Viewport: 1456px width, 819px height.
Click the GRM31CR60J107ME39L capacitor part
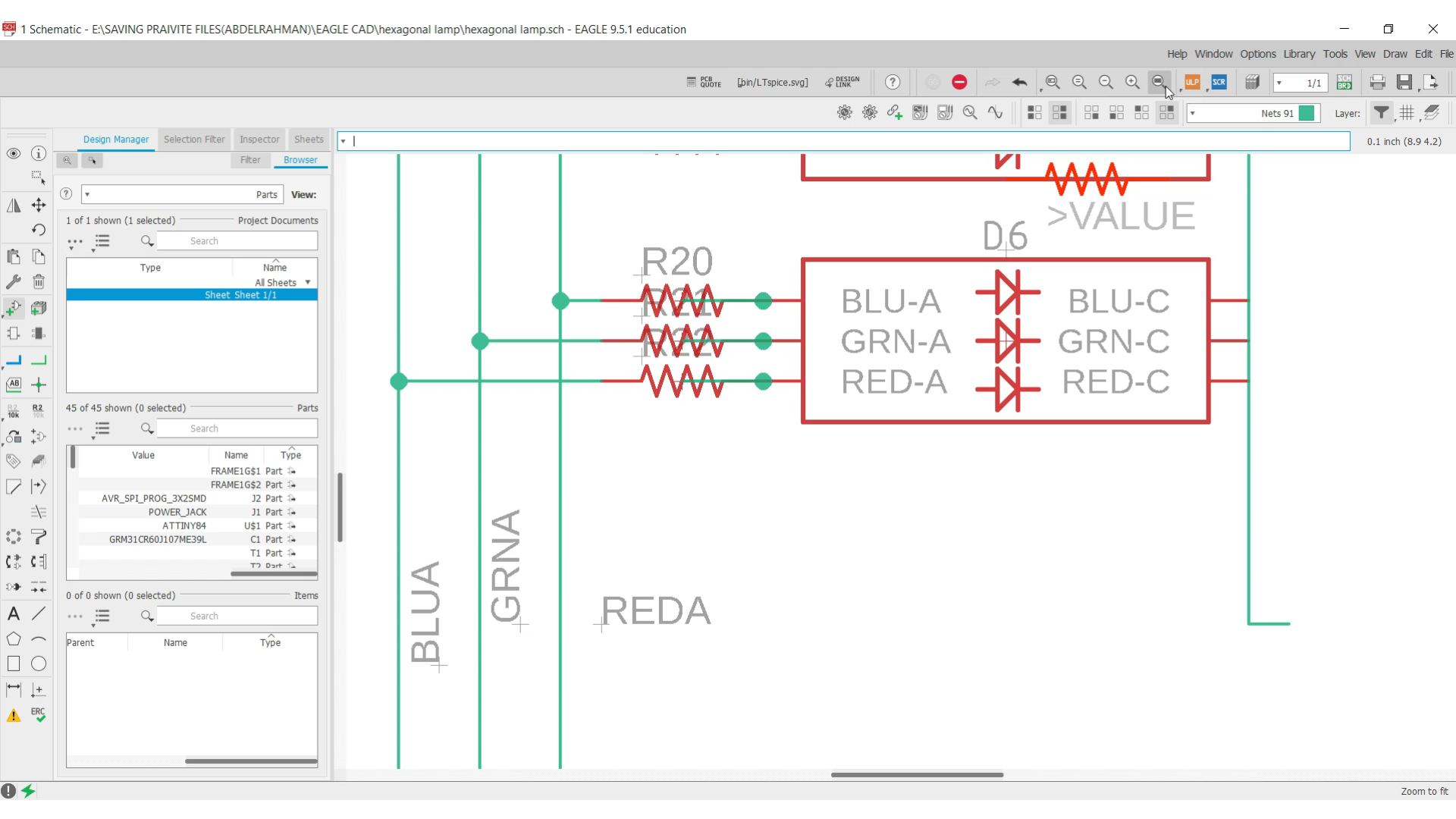point(157,540)
